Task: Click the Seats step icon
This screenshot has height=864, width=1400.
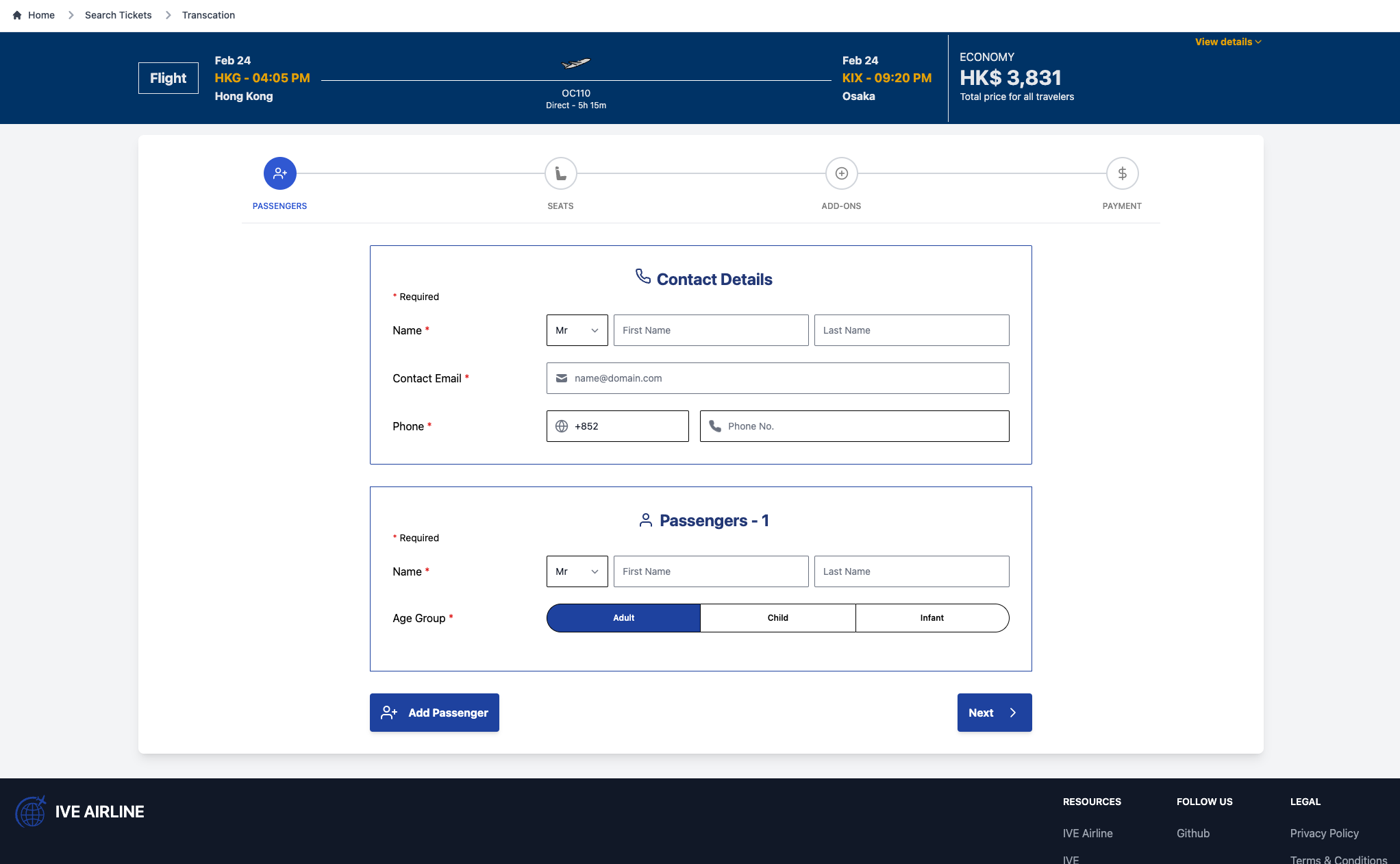Action: click(x=560, y=173)
